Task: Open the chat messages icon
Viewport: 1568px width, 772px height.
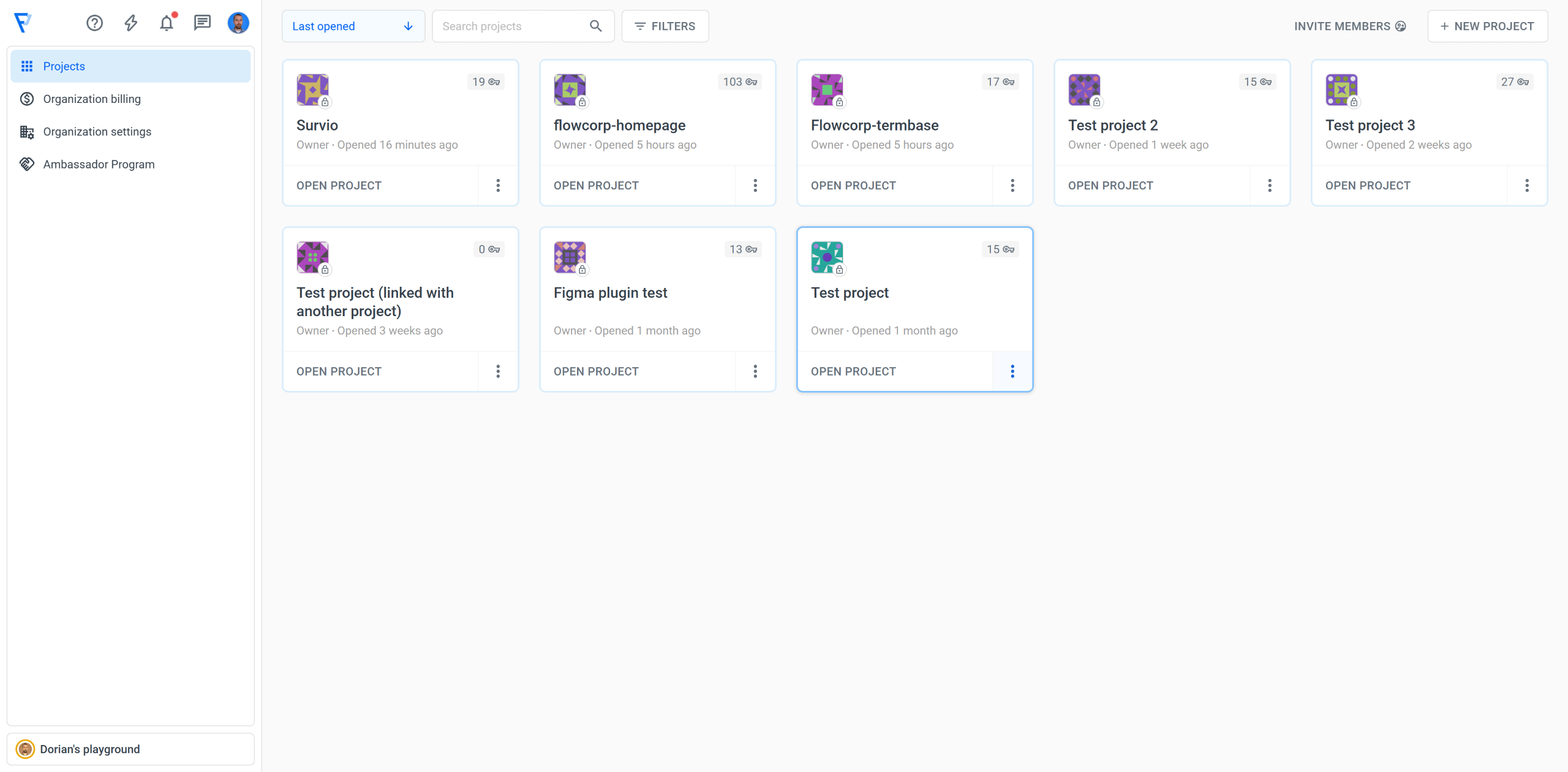Action: (x=202, y=23)
